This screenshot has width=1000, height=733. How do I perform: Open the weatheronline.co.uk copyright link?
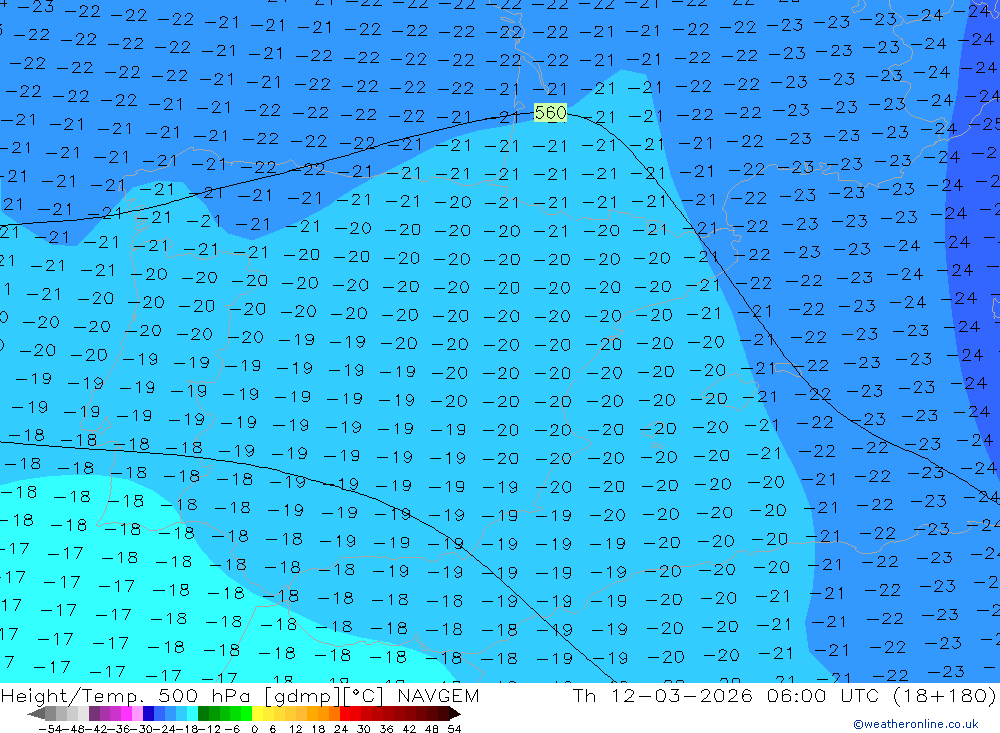[916, 723]
